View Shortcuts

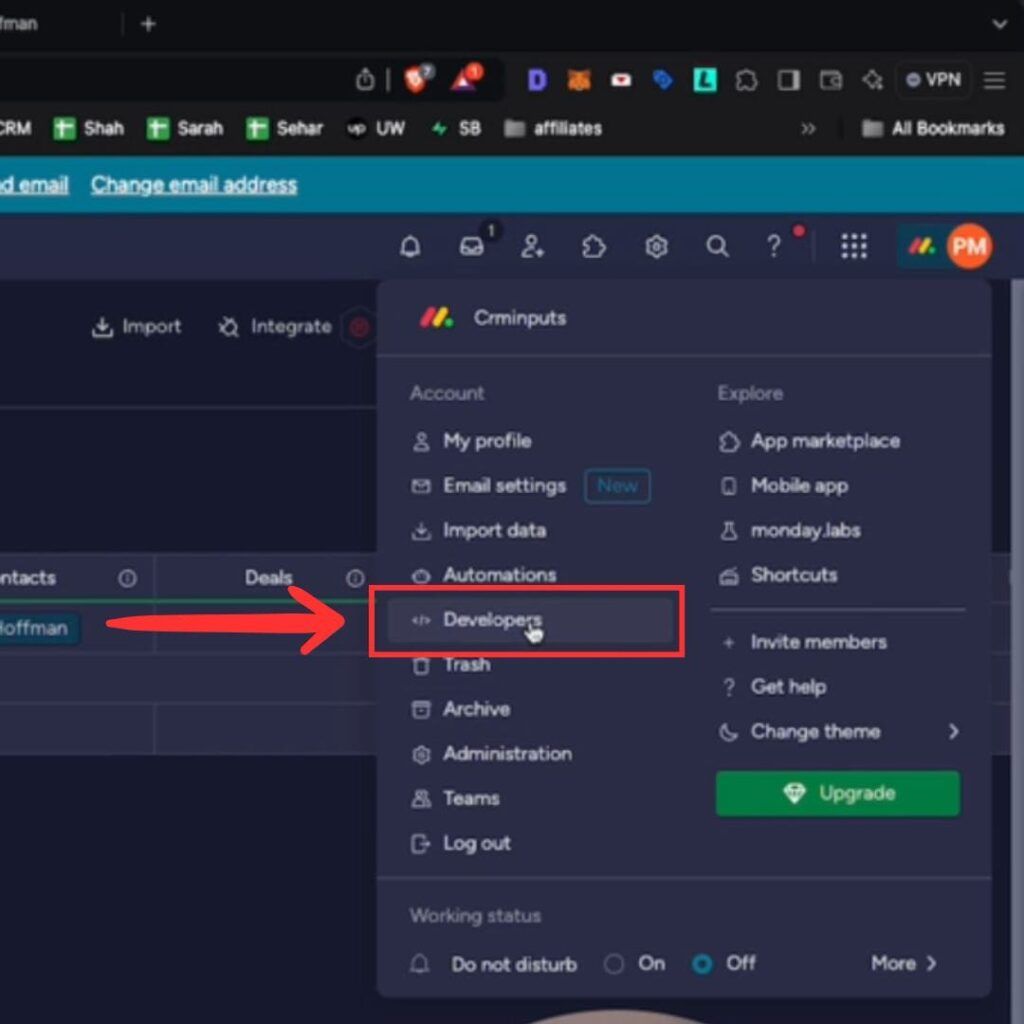point(778,575)
